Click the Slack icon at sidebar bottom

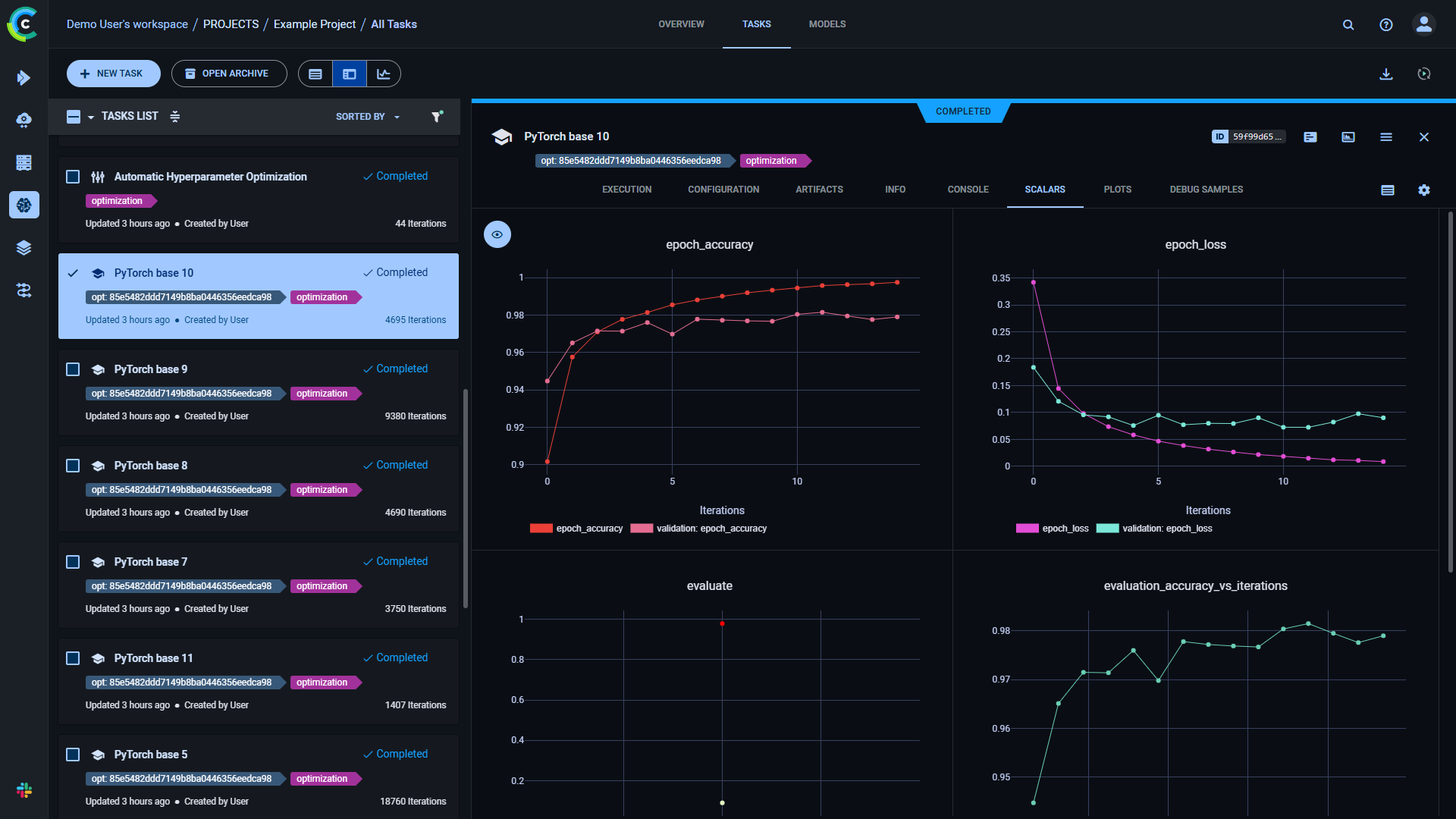click(x=24, y=790)
